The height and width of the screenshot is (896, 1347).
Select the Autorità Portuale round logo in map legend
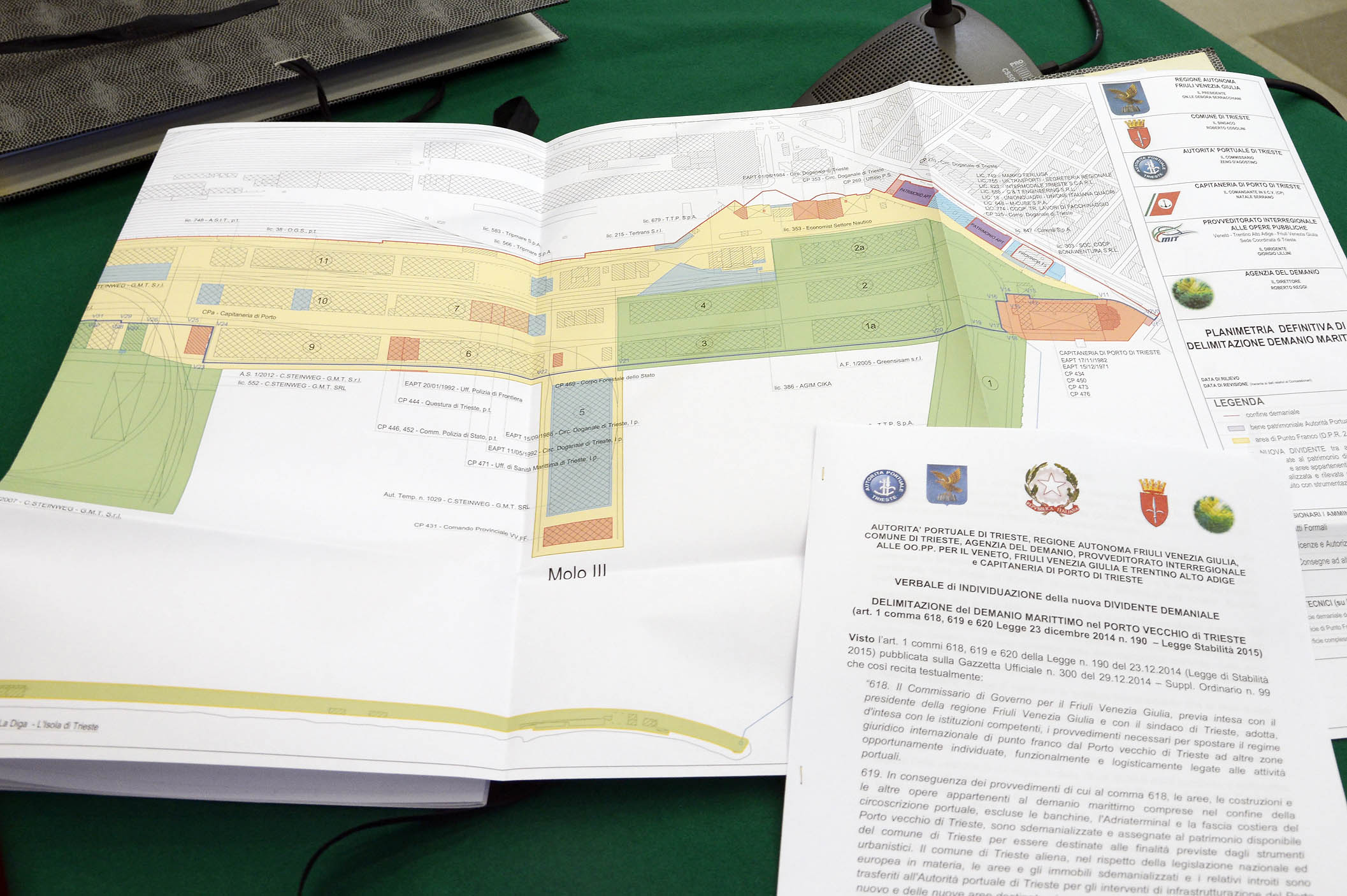1151,168
